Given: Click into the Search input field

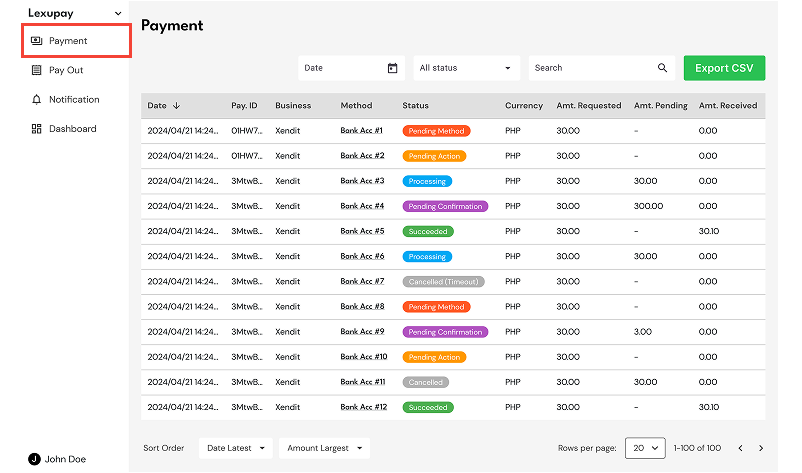Looking at the screenshot, I should click(x=593, y=68).
